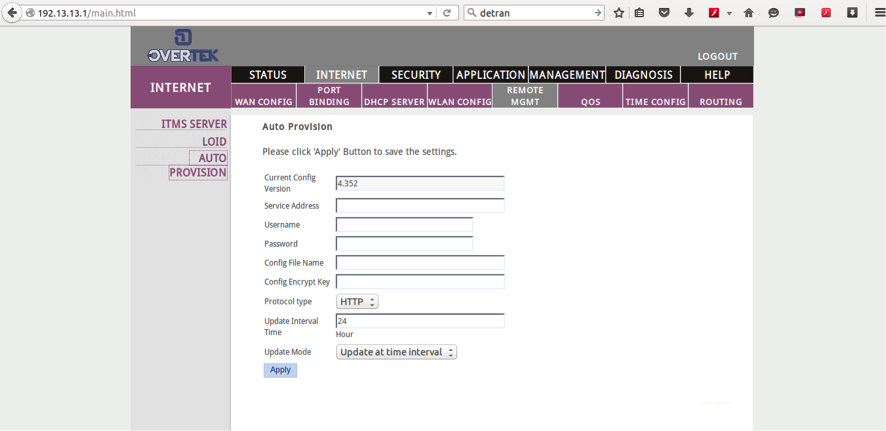Image resolution: width=886 pixels, height=431 pixels.
Task: Open TIME CONFIG submenu
Action: coord(655,96)
